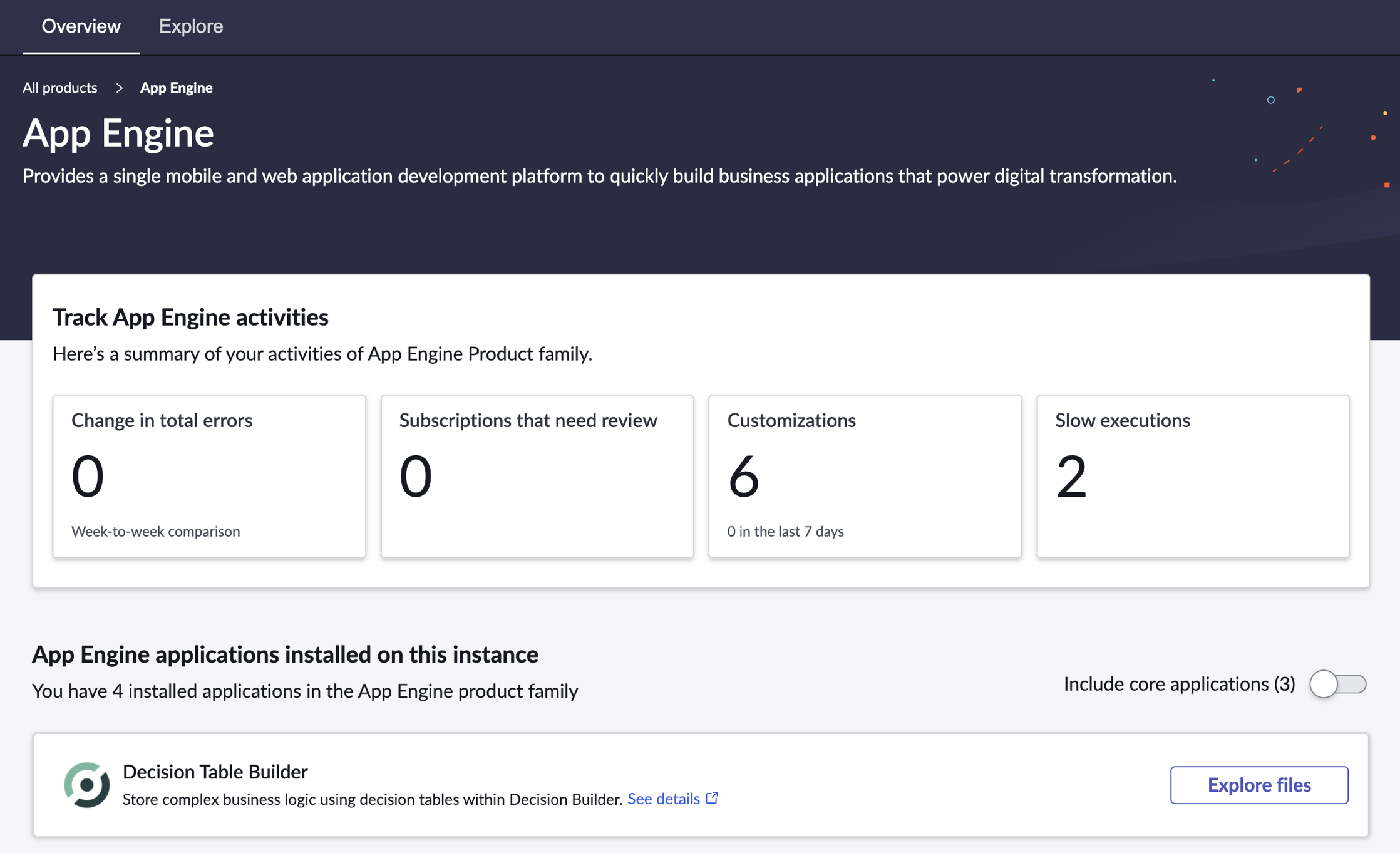Open the Customizations card

coord(865,476)
